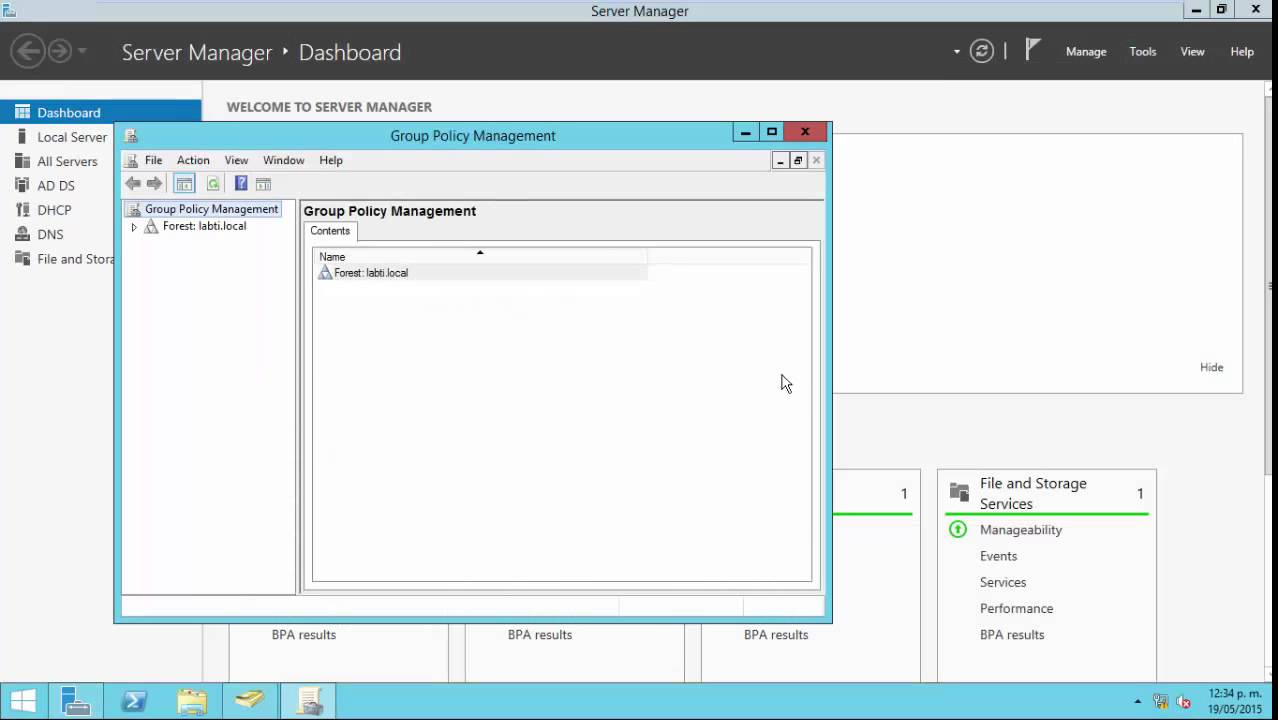
Task: Open Server Manager's Tools menu
Action: pyautogui.click(x=1143, y=52)
